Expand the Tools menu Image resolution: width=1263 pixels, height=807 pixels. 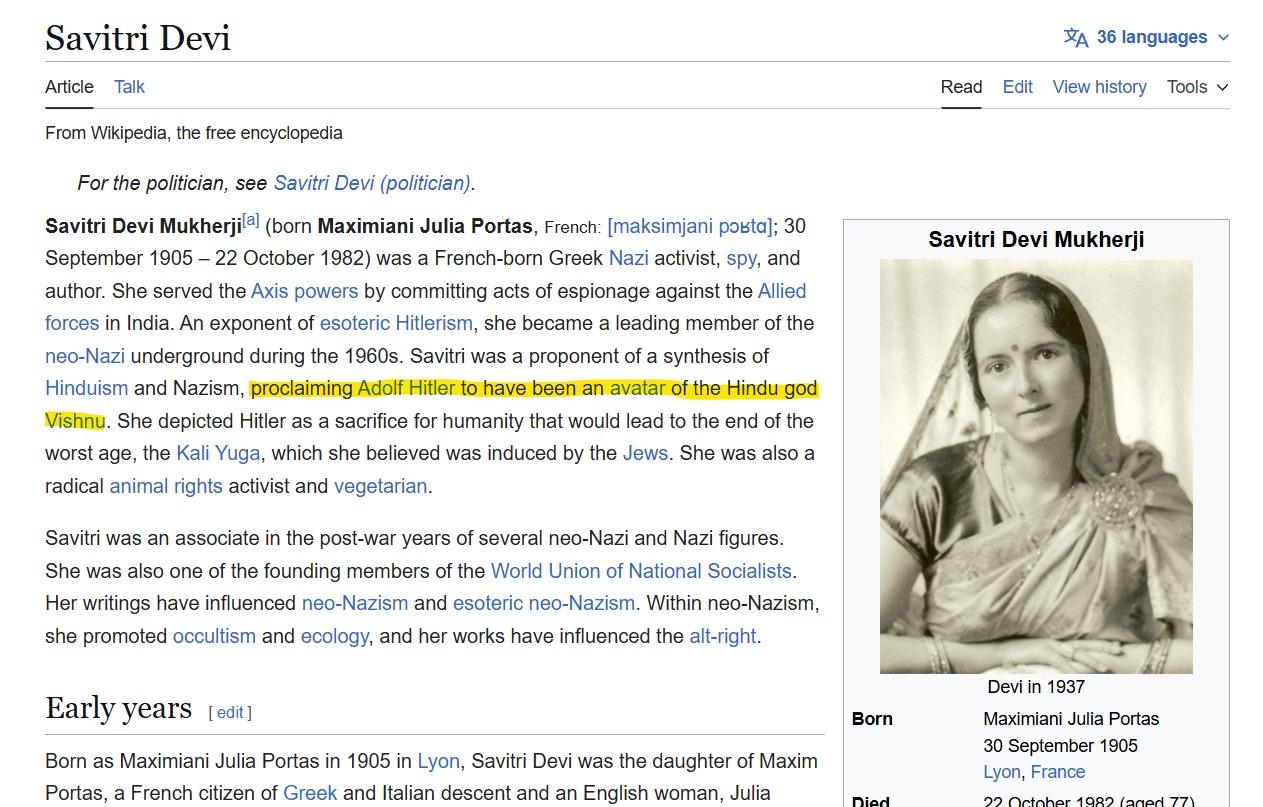point(1197,87)
